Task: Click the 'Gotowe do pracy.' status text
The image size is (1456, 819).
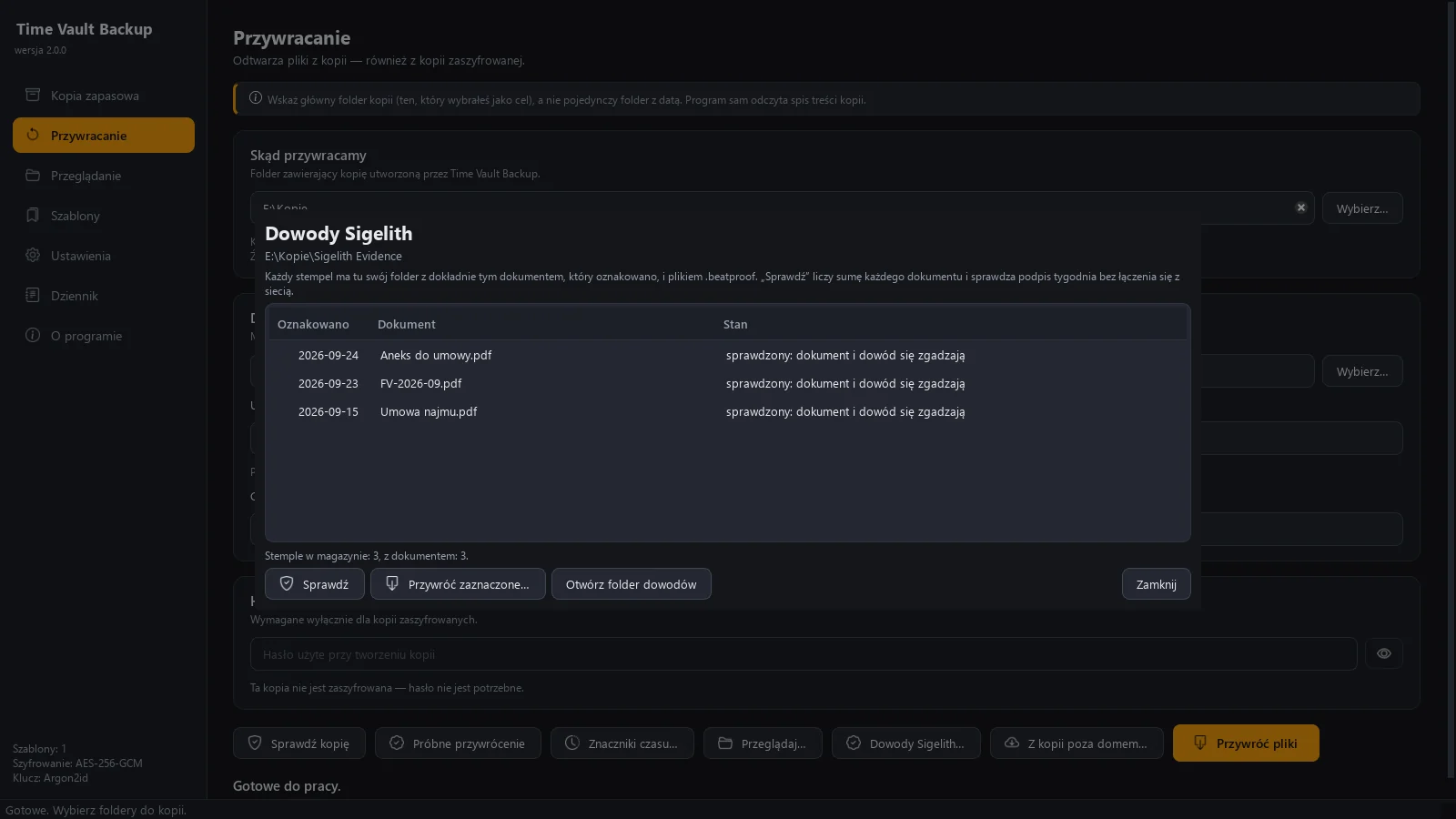Action: tap(287, 786)
